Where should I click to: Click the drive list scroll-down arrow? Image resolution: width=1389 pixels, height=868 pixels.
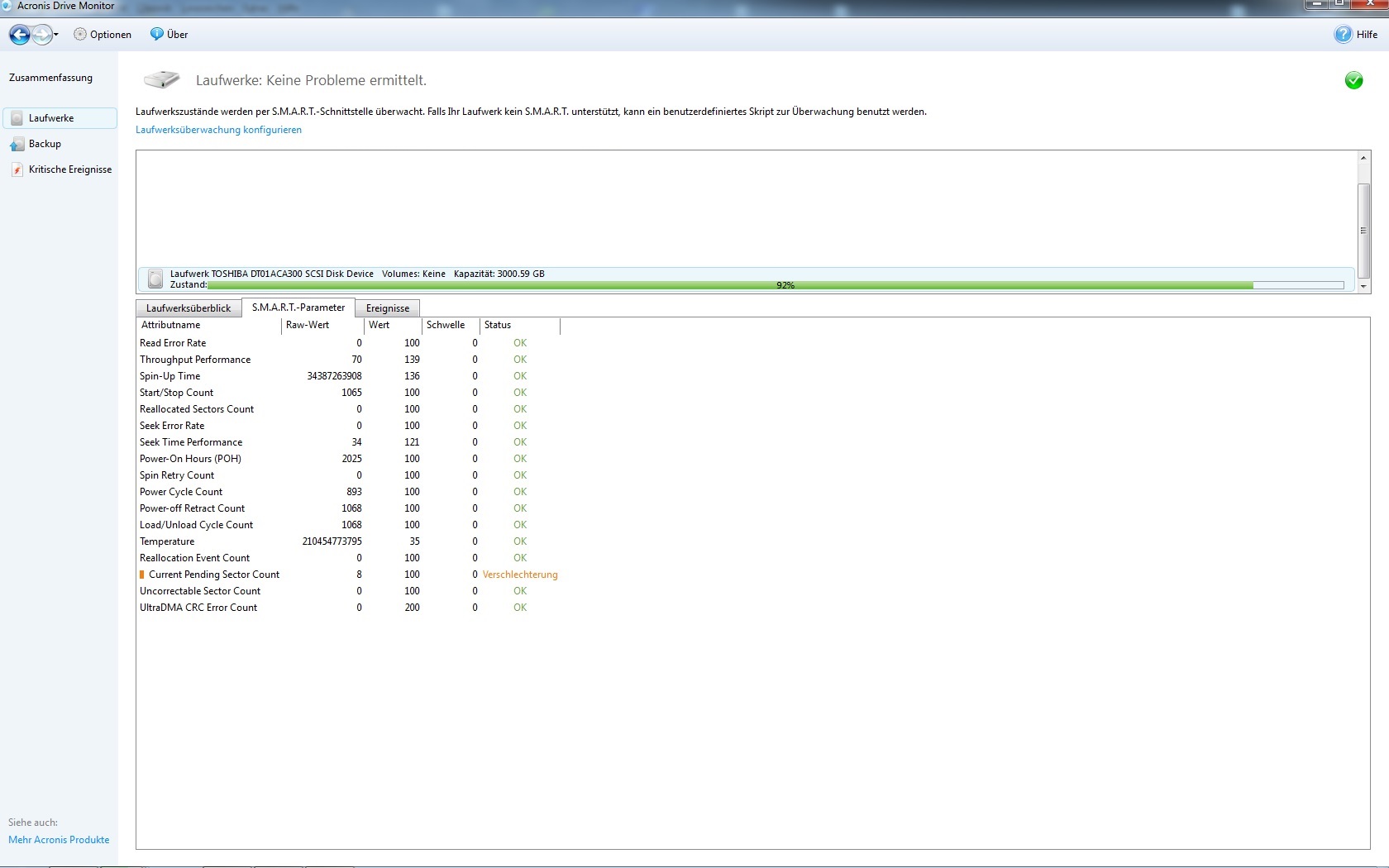click(1364, 286)
